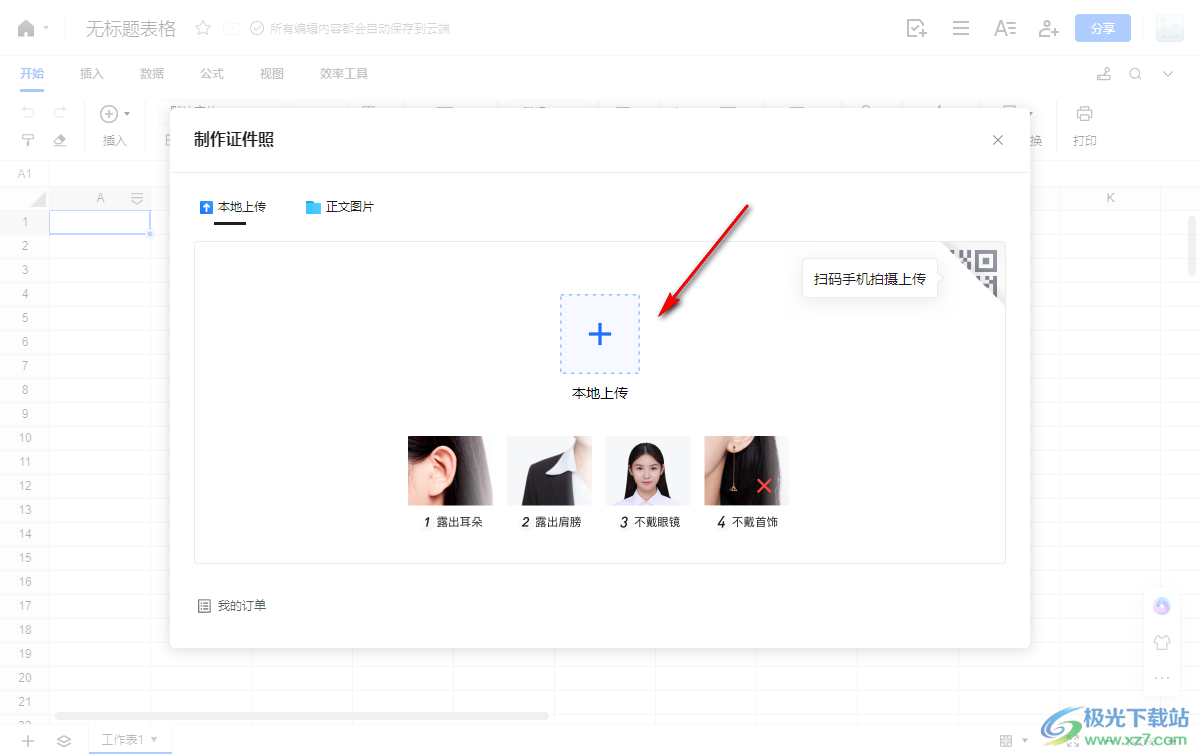Open the user avatar menu

[1170, 28]
